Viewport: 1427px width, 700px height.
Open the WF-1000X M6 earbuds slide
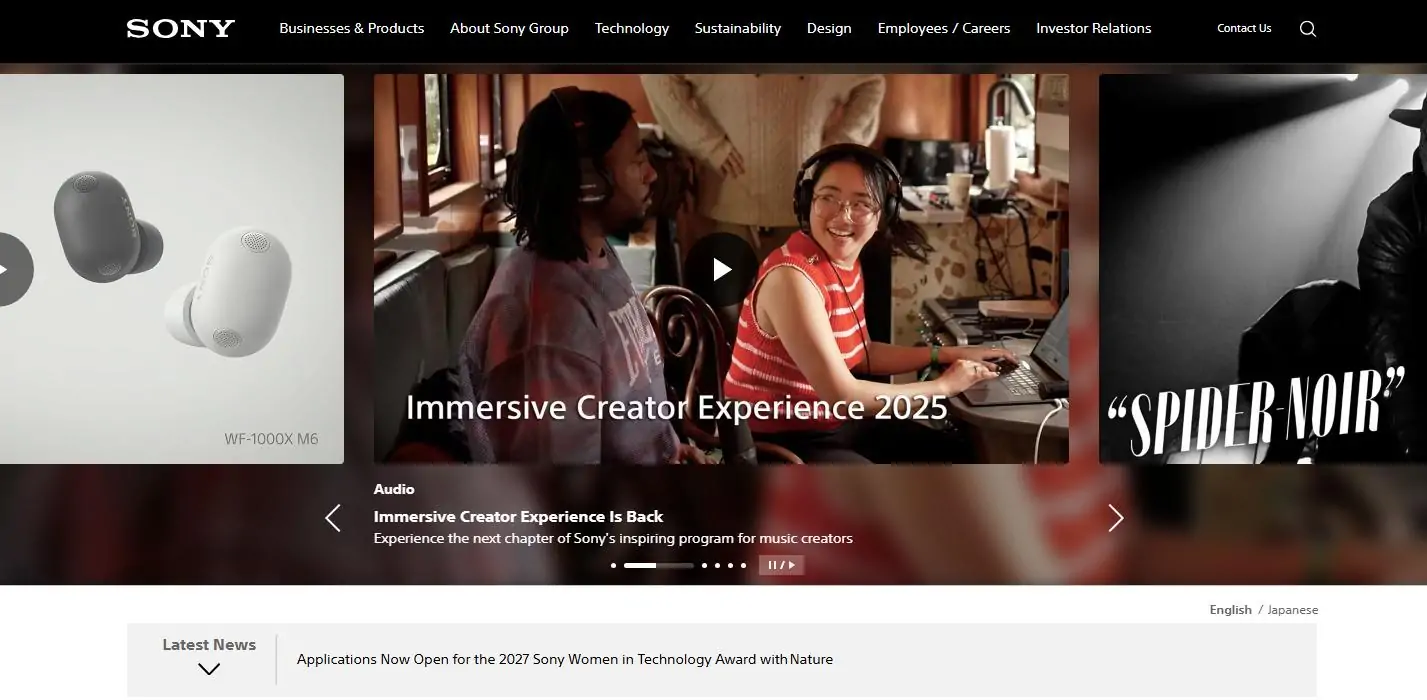pos(172,269)
